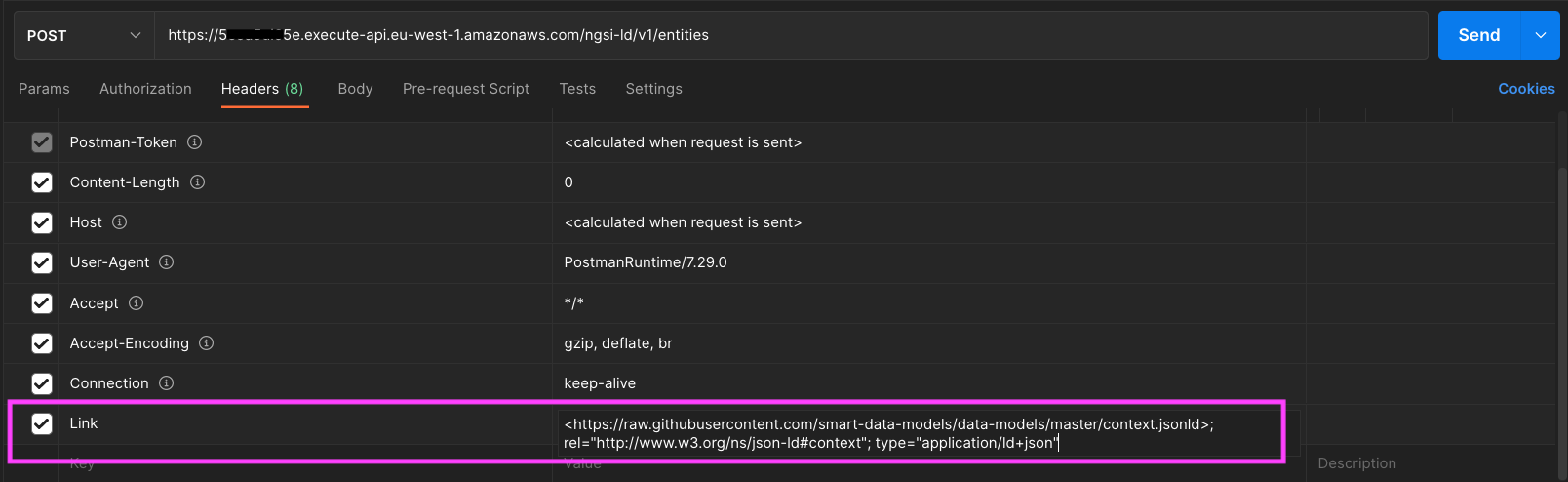
Task: Click info icon beside Content-Length header
Action: [197, 182]
